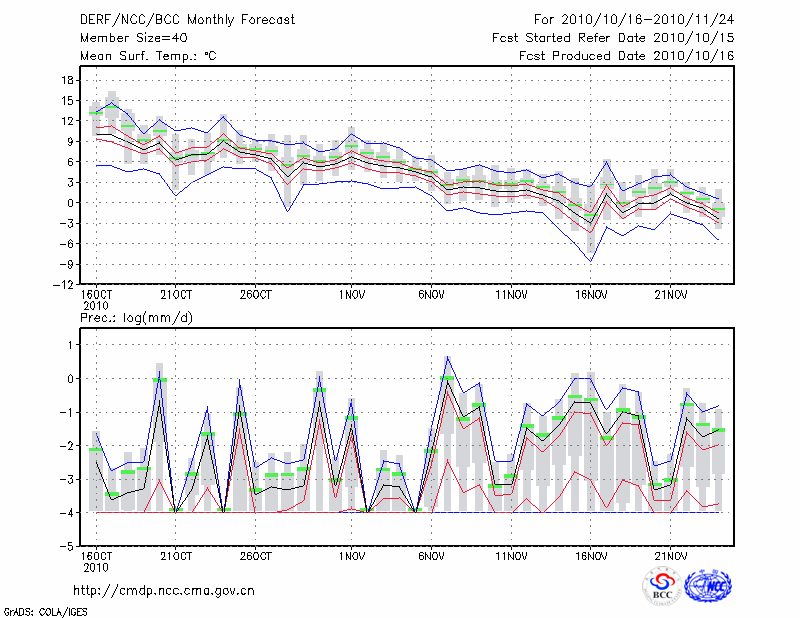
Task: Click the -5 value on precipitation y-axis
Action: click(x=67, y=547)
